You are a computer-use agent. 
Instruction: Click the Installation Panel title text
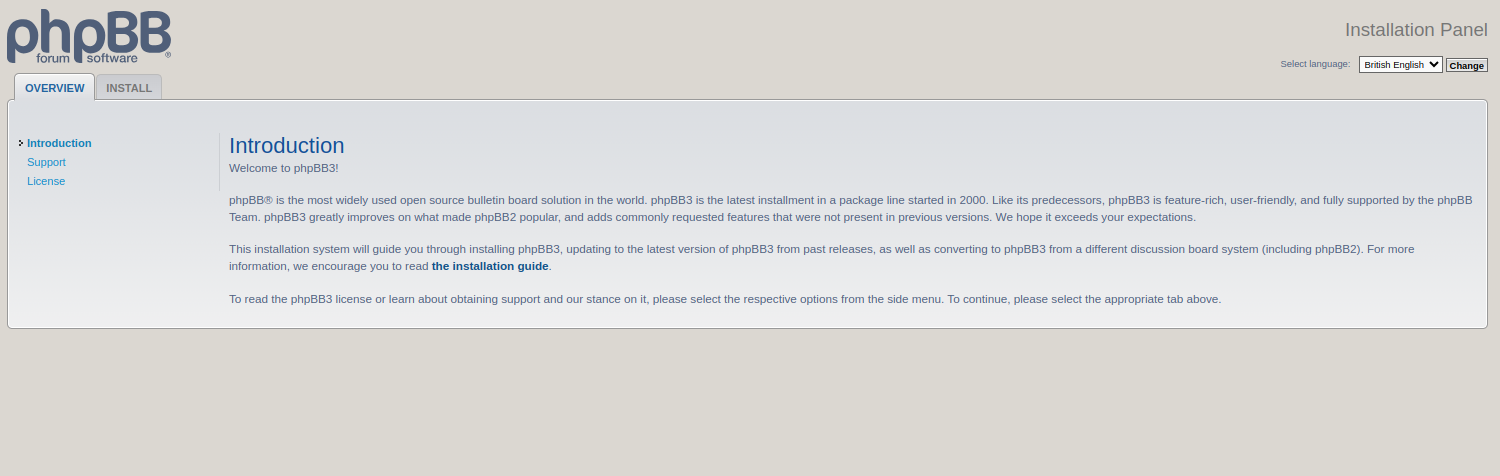pos(1416,29)
